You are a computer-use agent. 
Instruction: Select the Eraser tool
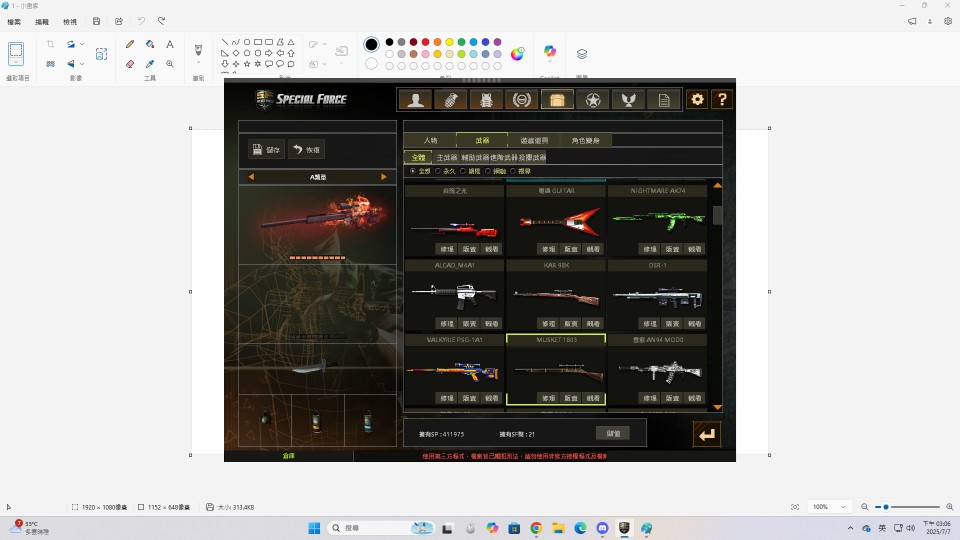[130, 64]
